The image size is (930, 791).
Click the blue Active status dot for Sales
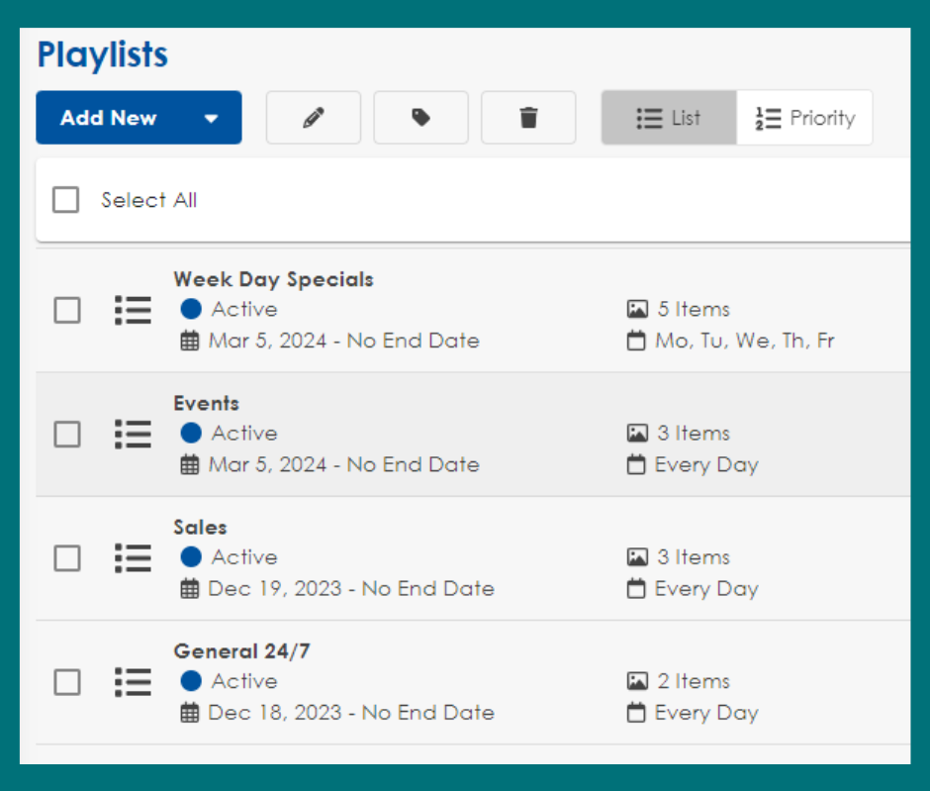pyautogui.click(x=191, y=557)
